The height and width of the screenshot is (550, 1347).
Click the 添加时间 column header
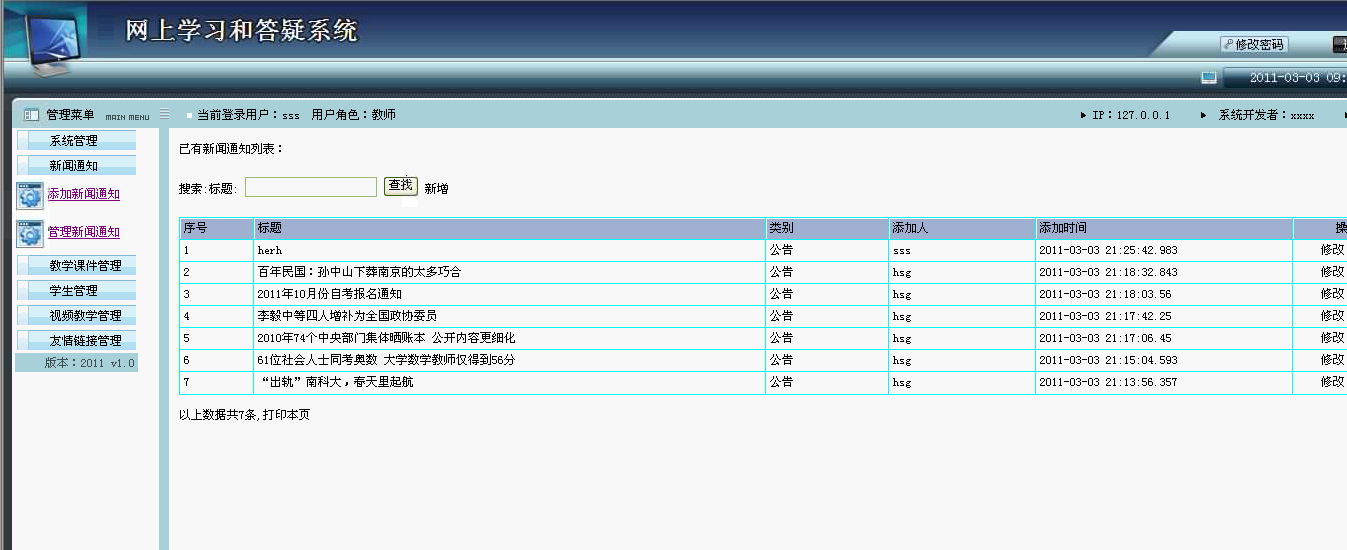pos(1164,229)
